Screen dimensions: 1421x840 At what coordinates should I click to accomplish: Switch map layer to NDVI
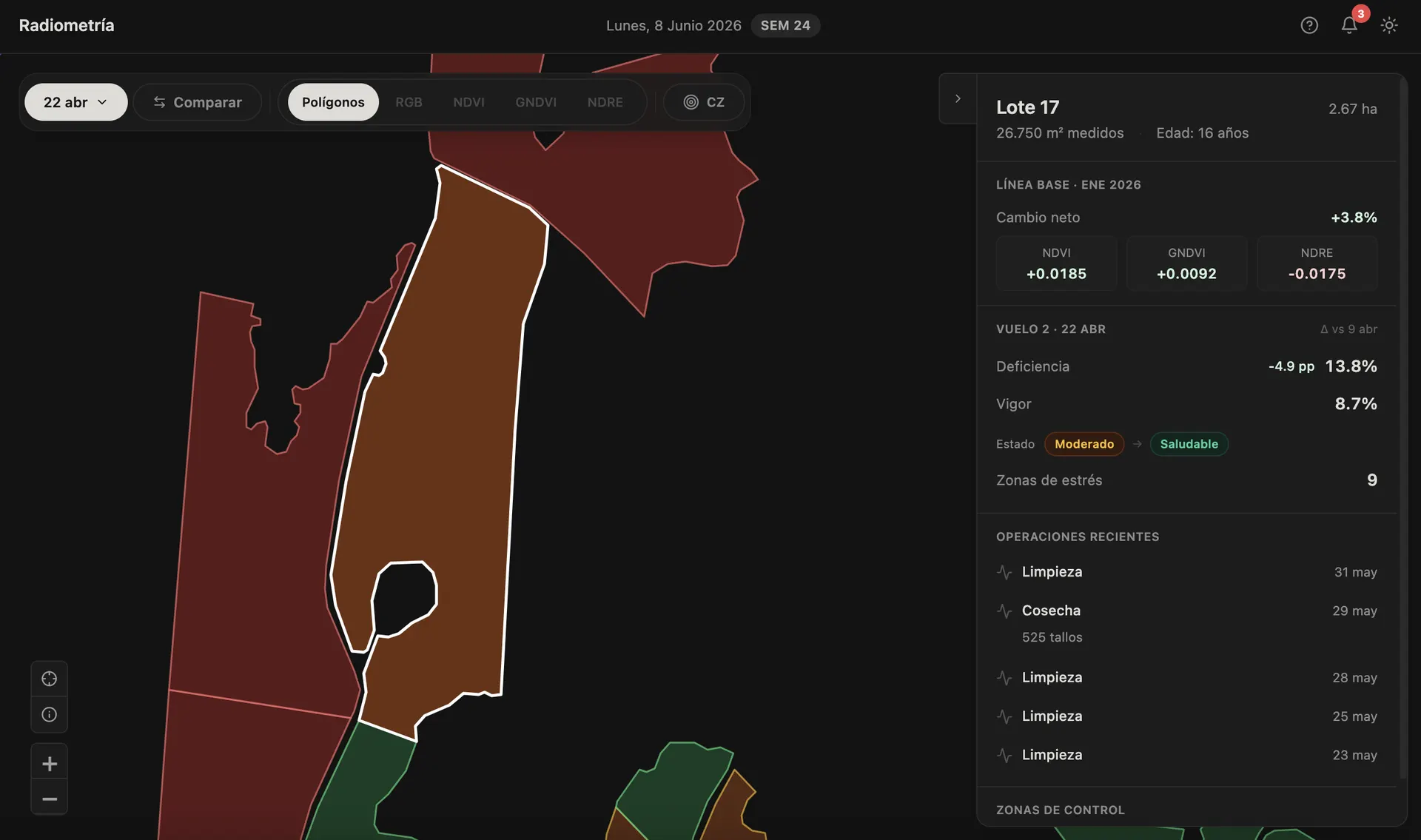point(468,102)
